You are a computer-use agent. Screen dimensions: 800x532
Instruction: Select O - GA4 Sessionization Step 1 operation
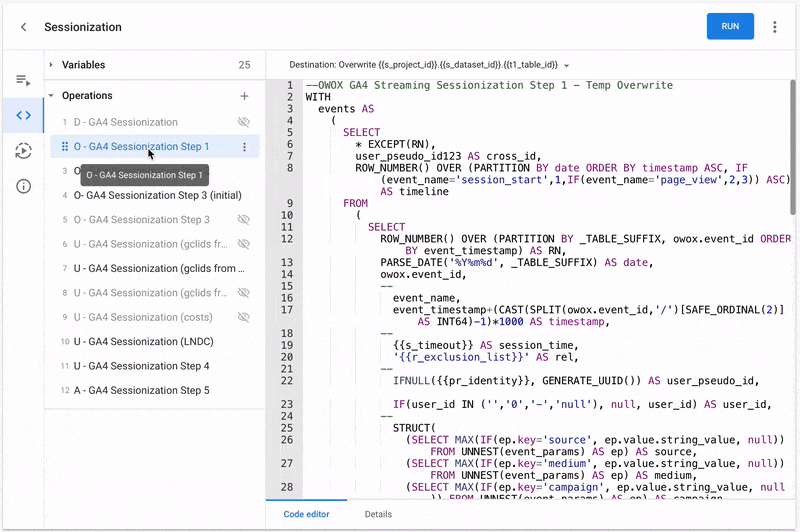pos(141,147)
